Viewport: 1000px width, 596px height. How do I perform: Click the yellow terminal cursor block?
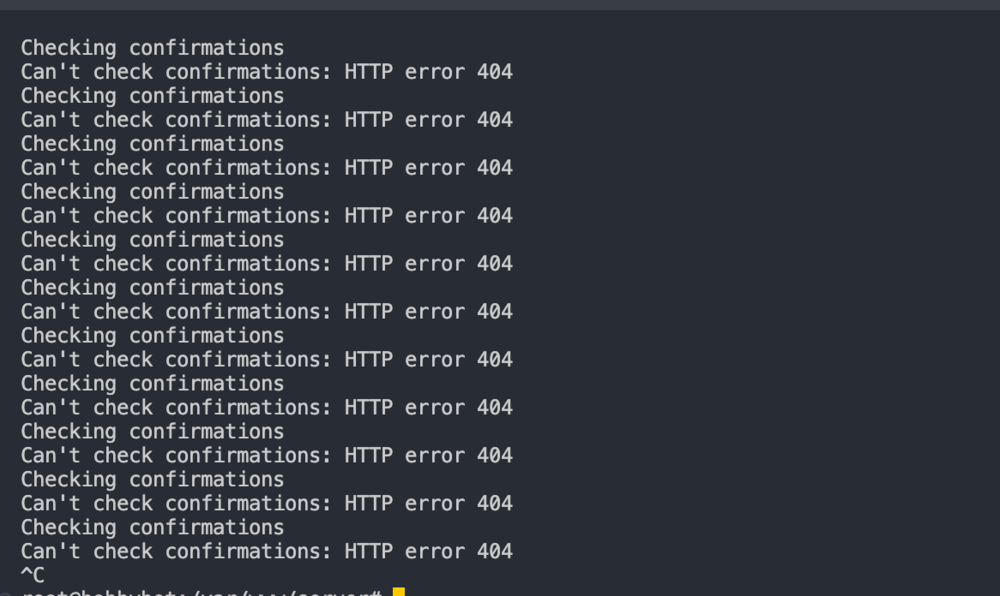pos(398,592)
